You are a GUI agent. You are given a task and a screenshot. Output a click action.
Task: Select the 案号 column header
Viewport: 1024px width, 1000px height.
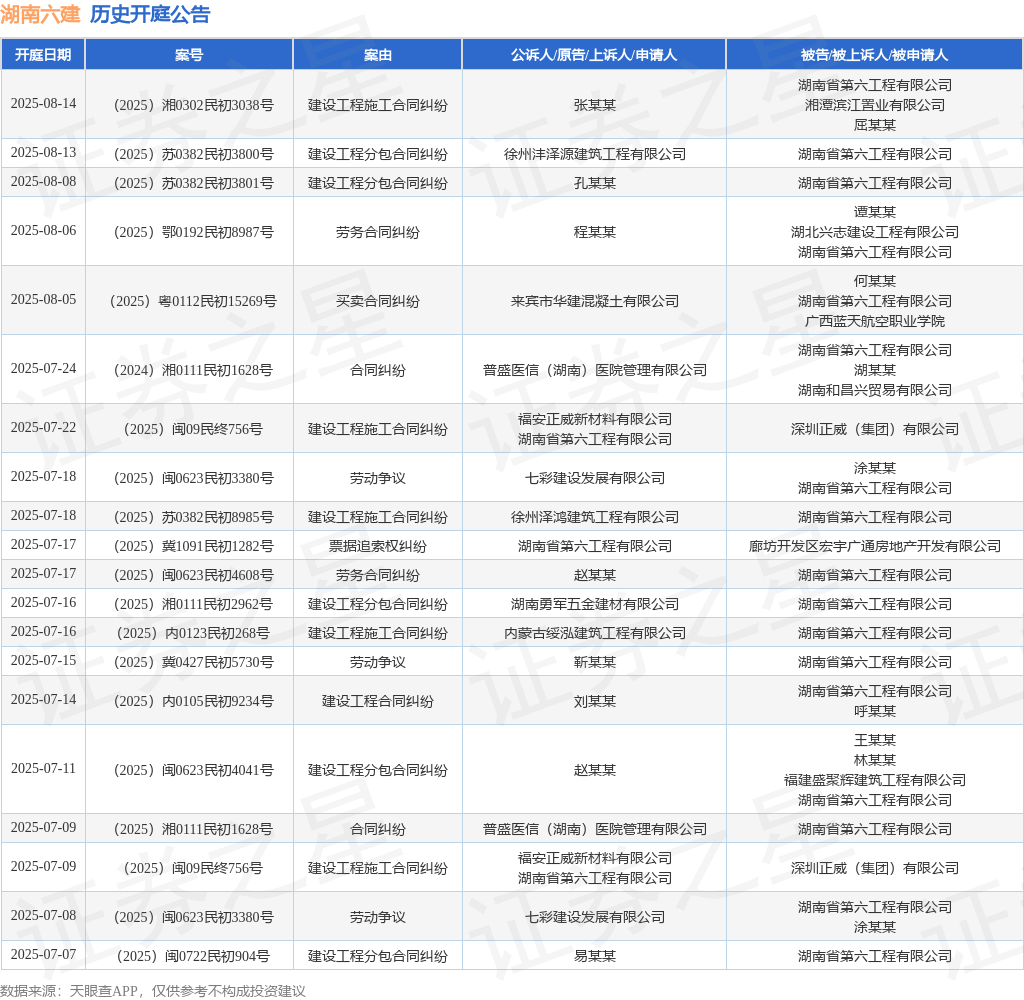(x=189, y=55)
